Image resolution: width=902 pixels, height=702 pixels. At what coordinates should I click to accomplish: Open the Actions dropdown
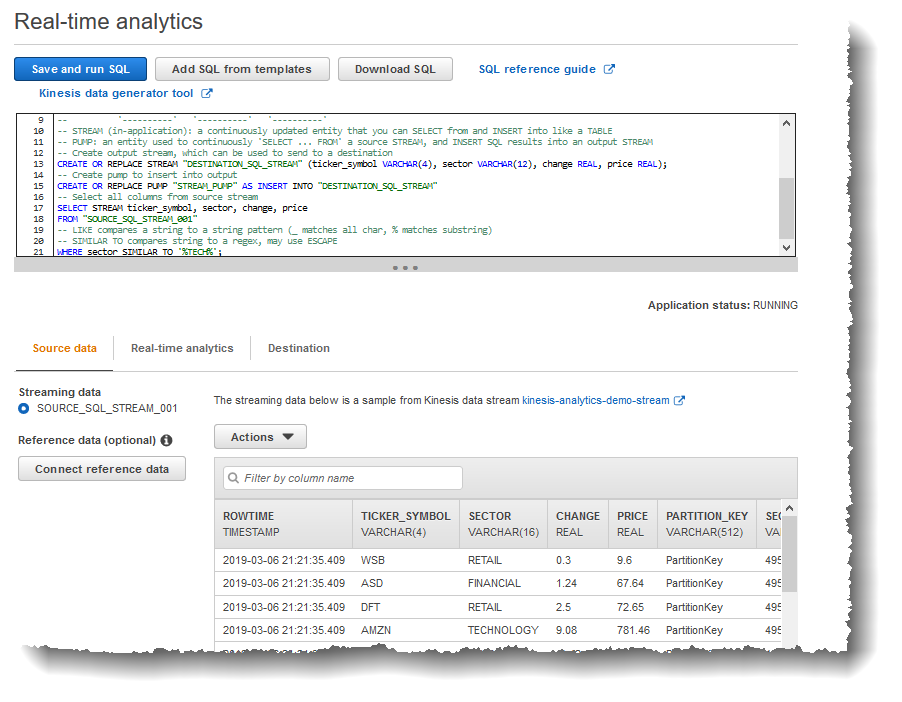(x=259, y=436)
